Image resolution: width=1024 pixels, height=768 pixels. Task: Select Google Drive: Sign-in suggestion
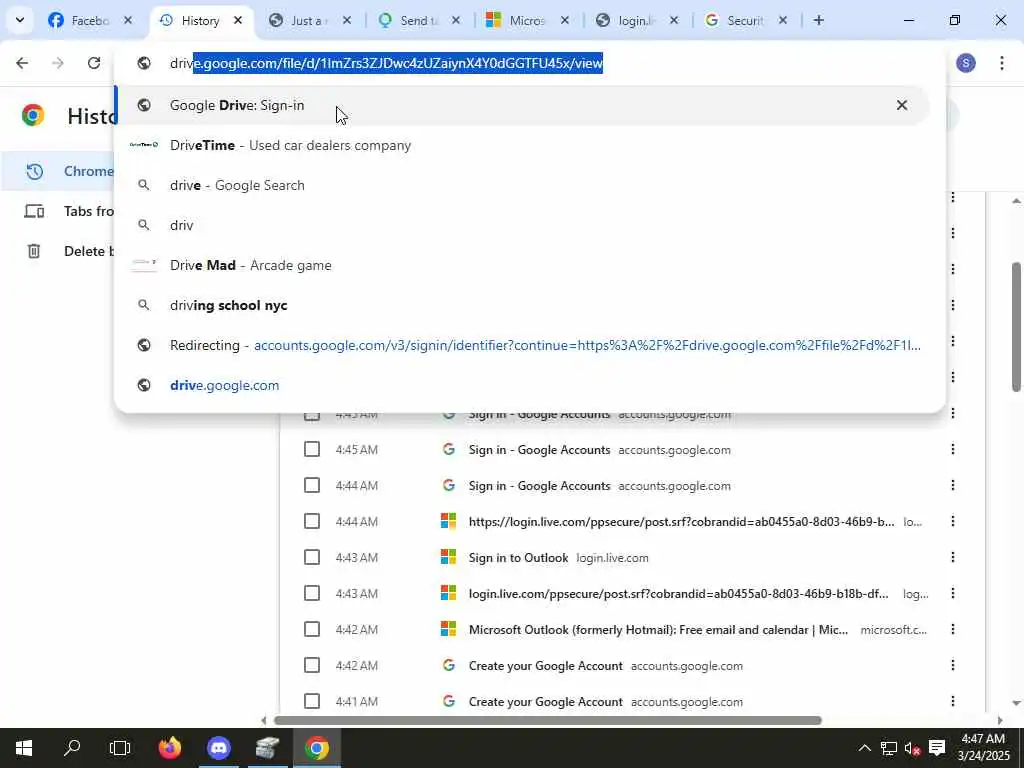(x=522, y=105)
